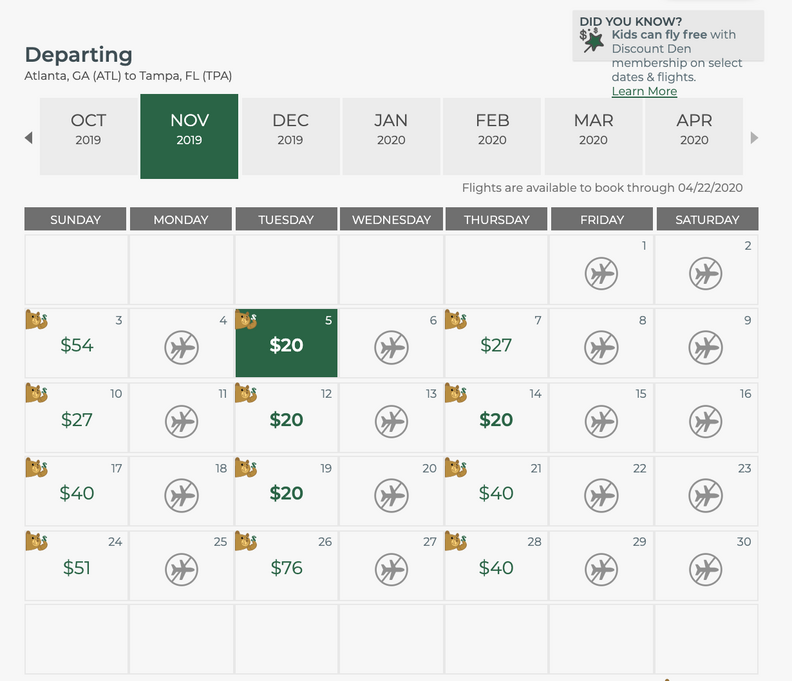Open the Learn More link
The height and width of the screenshot is (681, 792).
click(x=644, y=91)
